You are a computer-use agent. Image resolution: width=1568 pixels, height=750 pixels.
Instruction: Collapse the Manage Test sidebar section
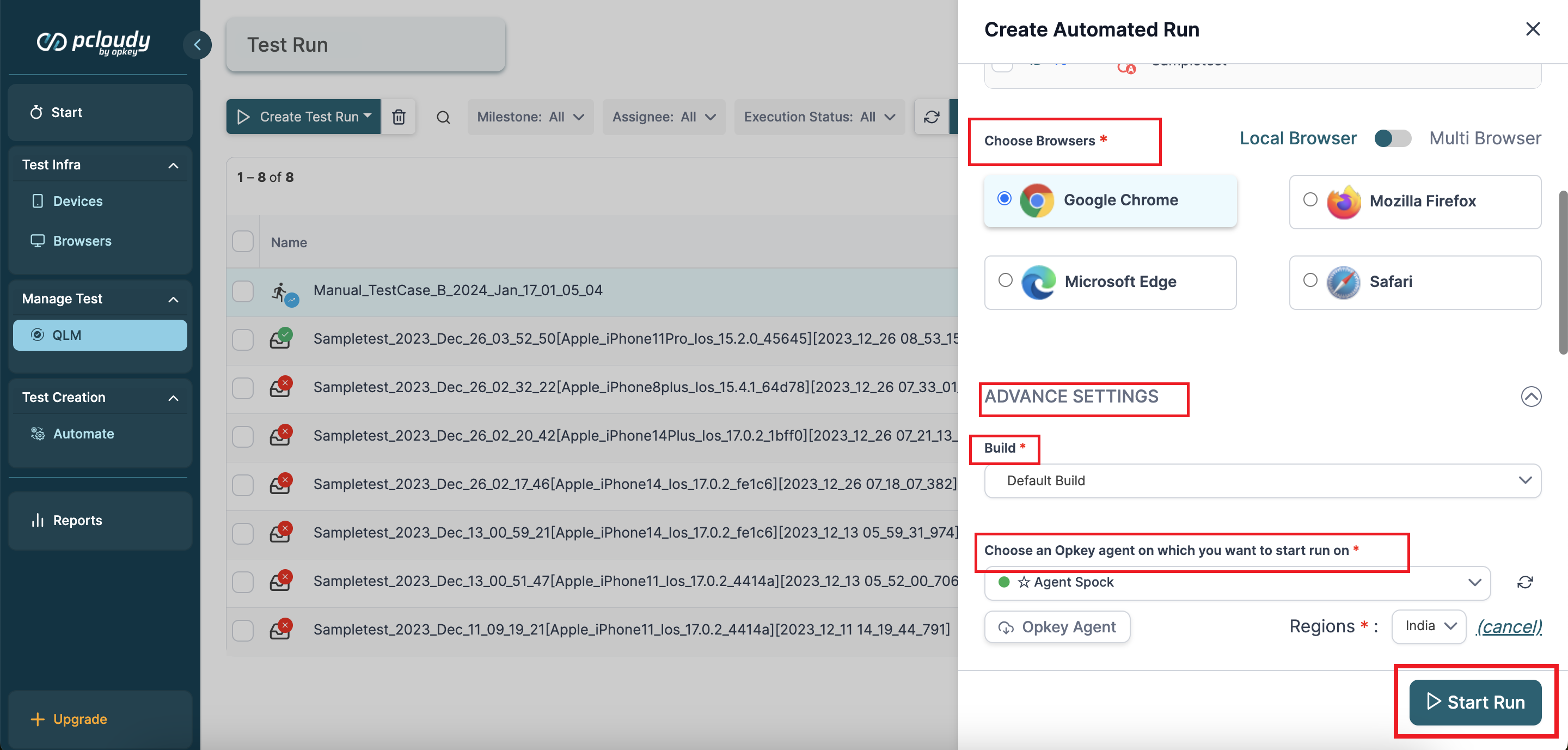(x=173, y=299)
